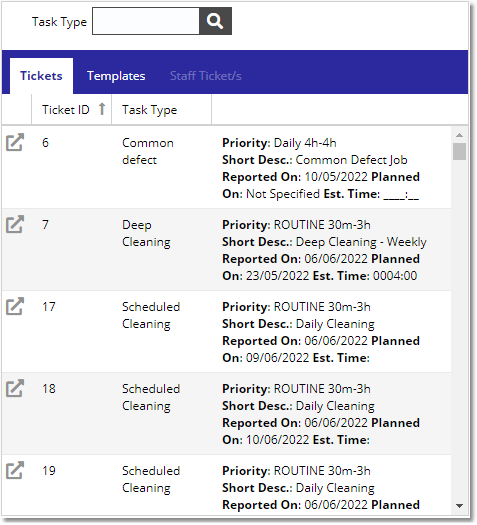Viewport: 477px width, 525px height.
Task: Sort by the Task Type column header
Action: [x=149, y=110]
